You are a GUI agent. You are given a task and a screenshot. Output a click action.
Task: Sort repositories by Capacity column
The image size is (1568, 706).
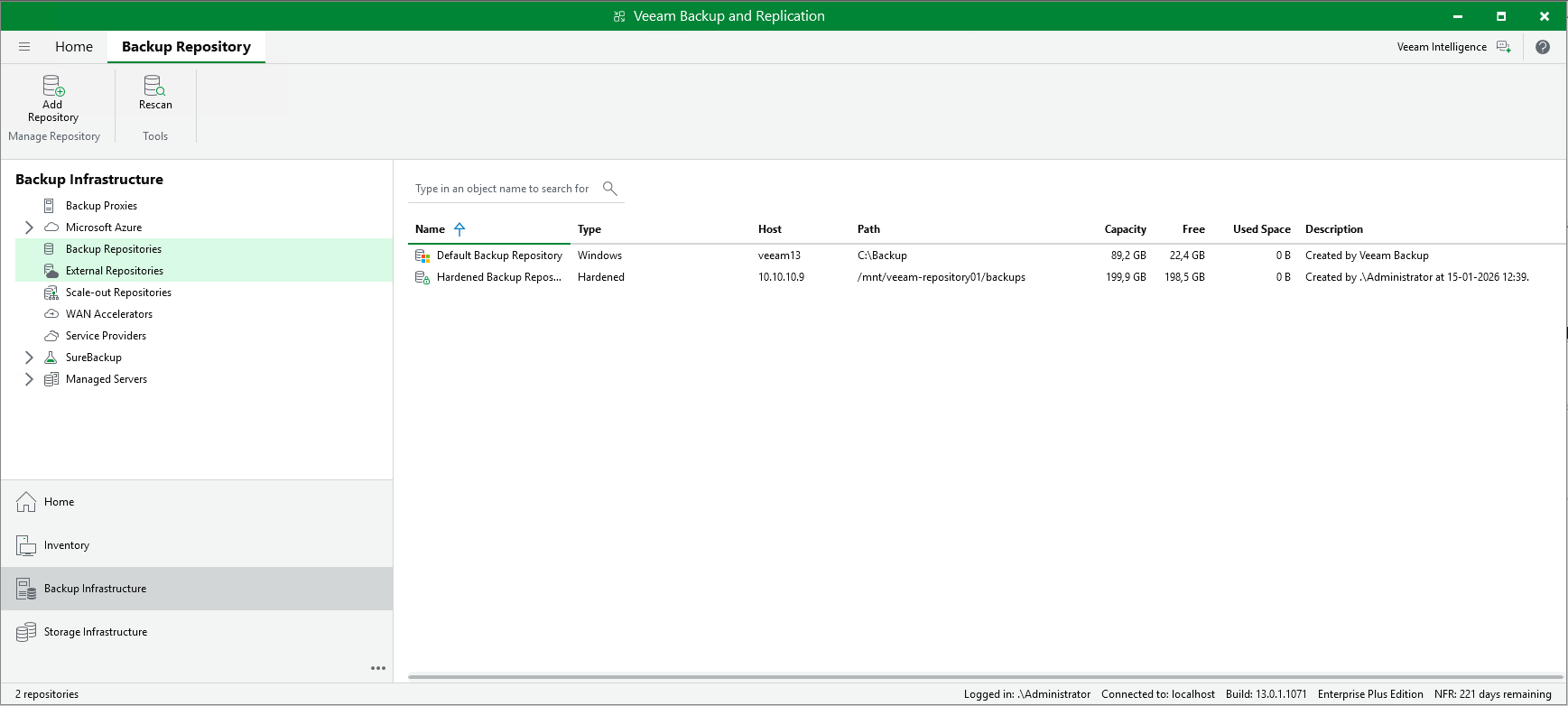click(1125, 229)
